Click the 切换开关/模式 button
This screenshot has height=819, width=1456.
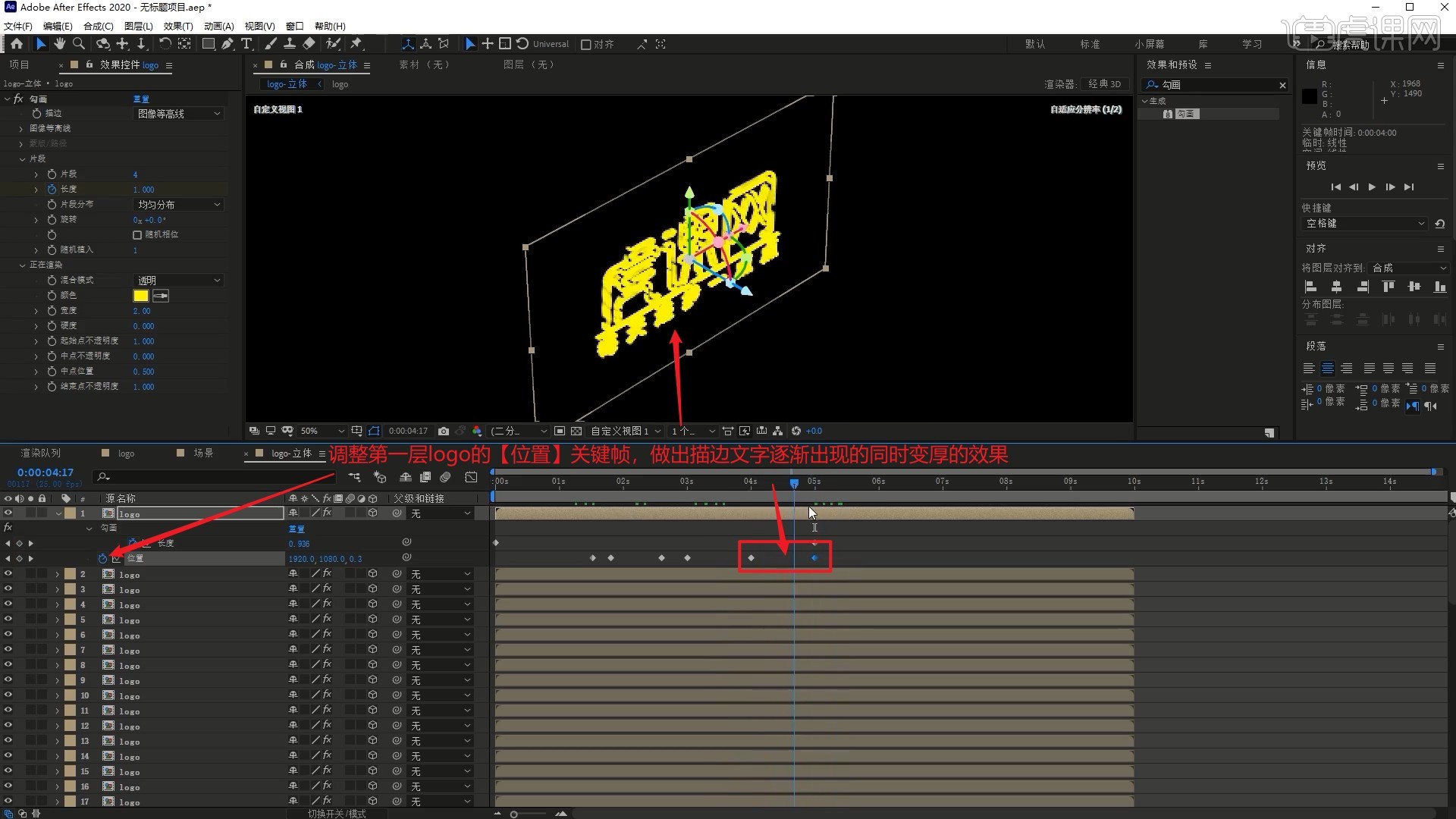pos(337,814)
